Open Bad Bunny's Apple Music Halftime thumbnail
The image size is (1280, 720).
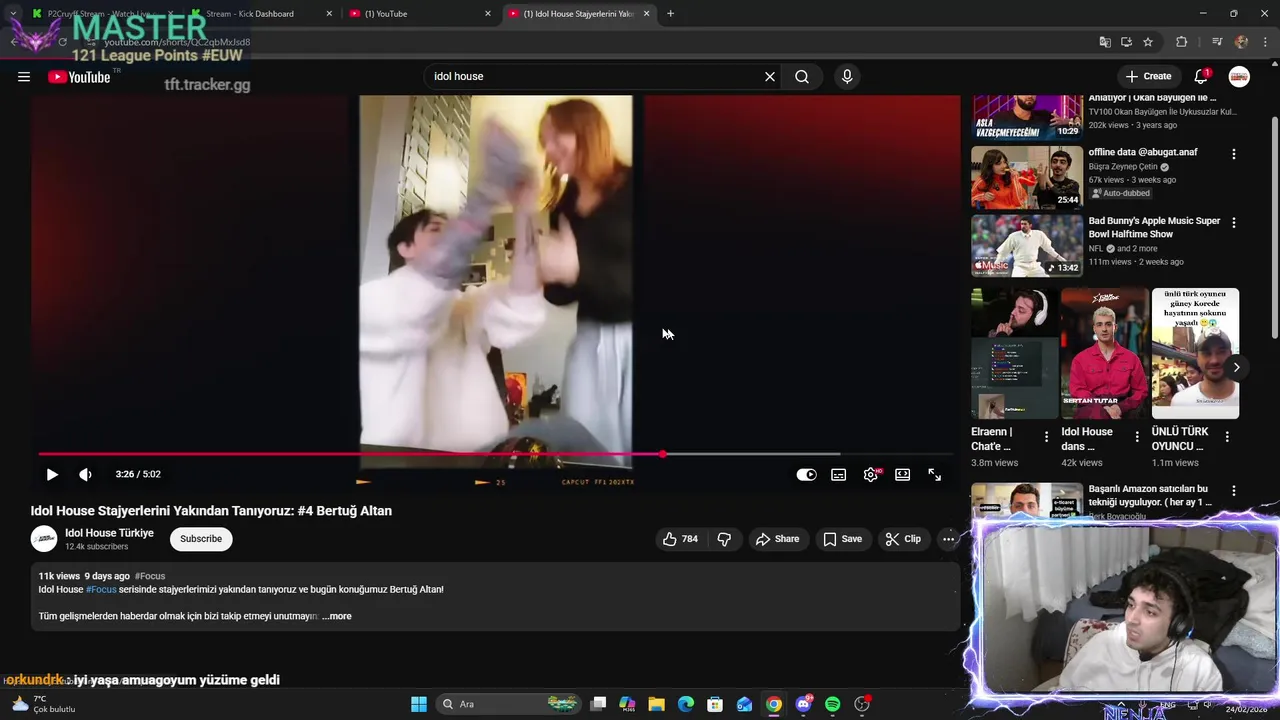point(1027,246)
